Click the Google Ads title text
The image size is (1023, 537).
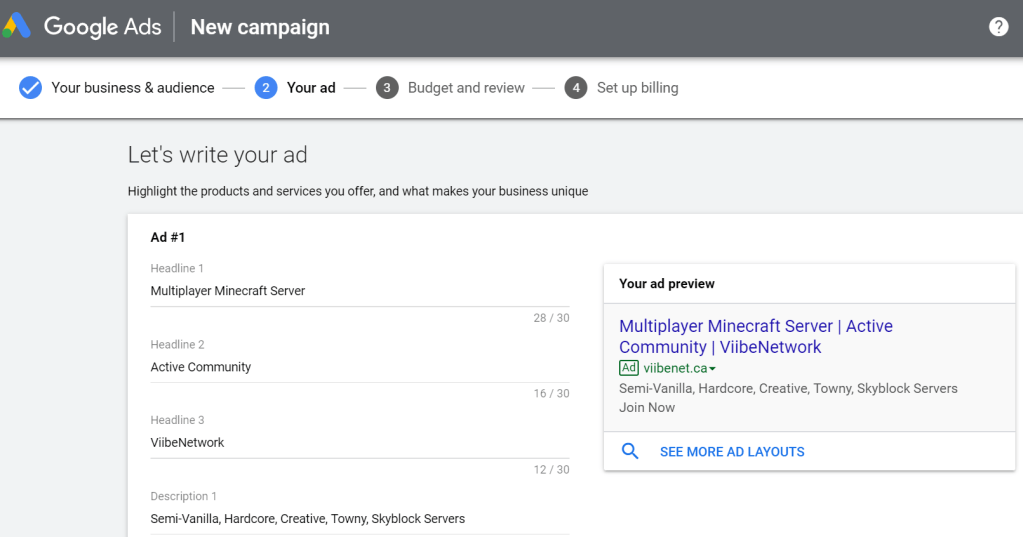102,27
